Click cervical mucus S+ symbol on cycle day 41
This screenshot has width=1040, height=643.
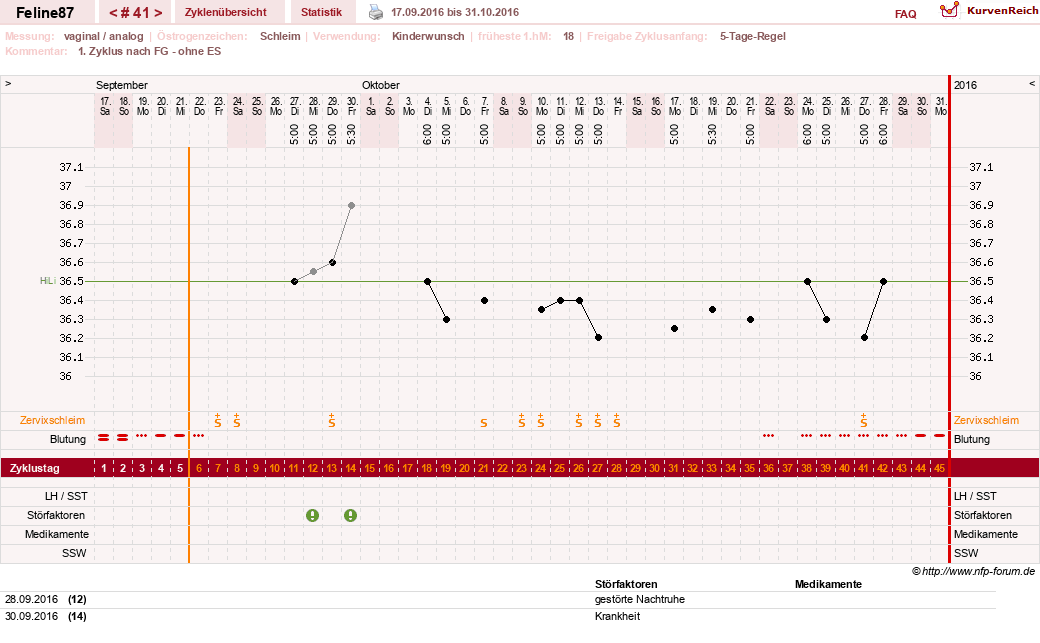click(864, 420)
